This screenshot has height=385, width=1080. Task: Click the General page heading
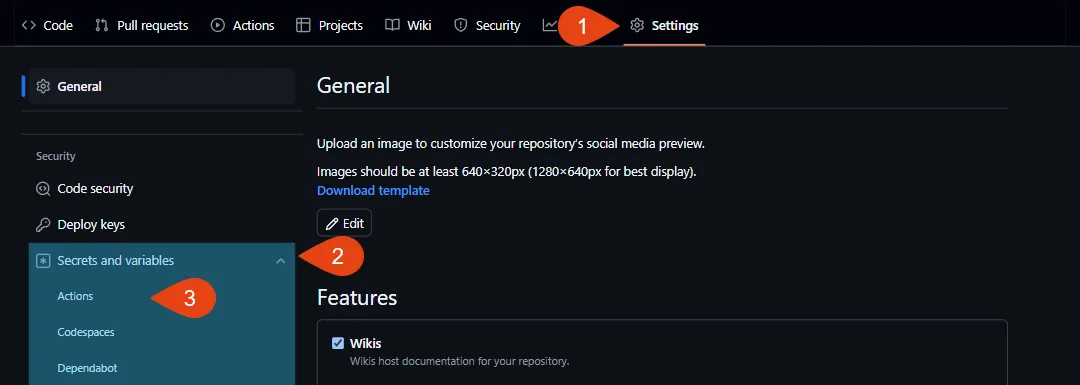click(x=353, y=85)
